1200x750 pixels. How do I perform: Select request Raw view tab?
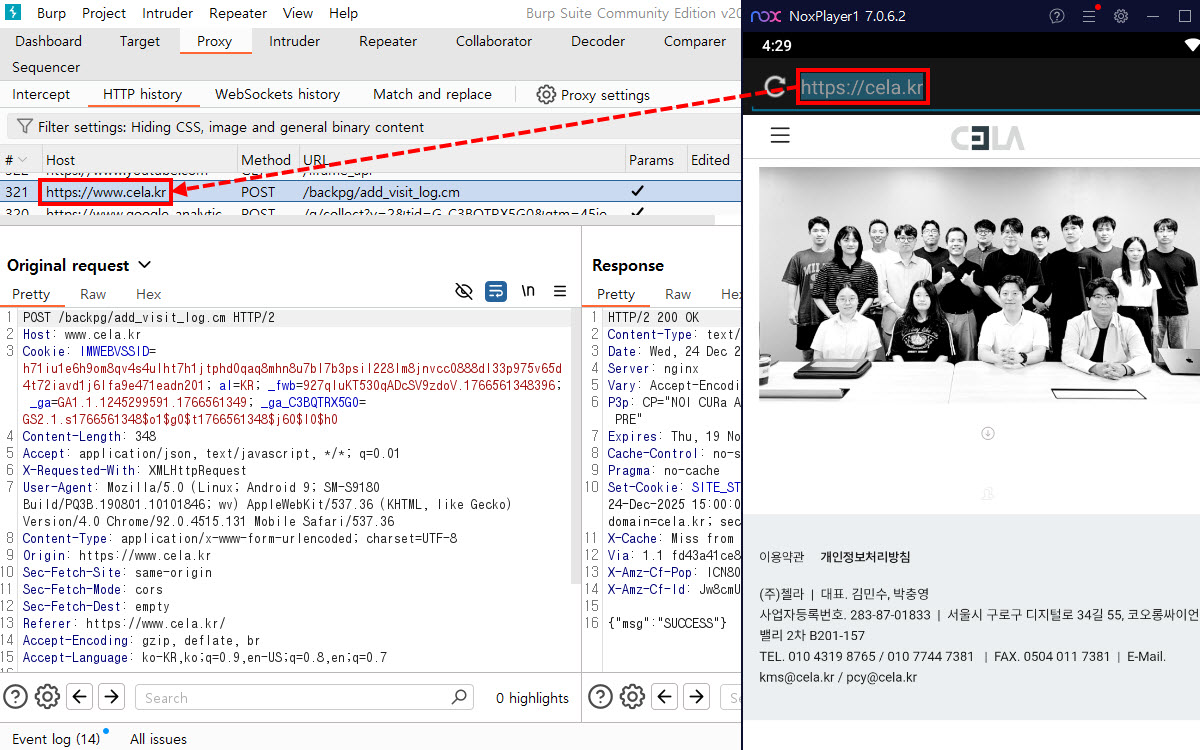coord(93,294)
